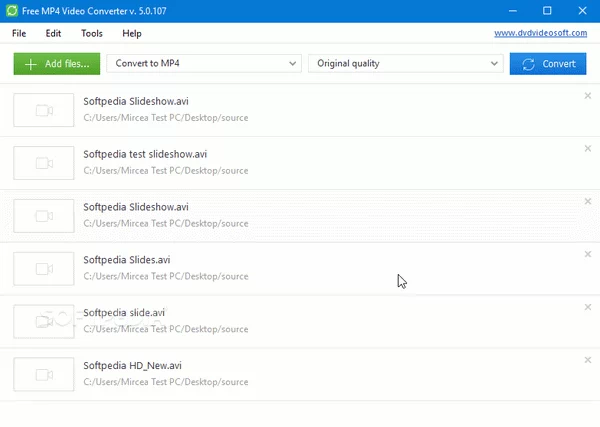Minimize the Free MP4 Video Converter window
The width and height of the screenshot is (600, 427).
[513, 11]
